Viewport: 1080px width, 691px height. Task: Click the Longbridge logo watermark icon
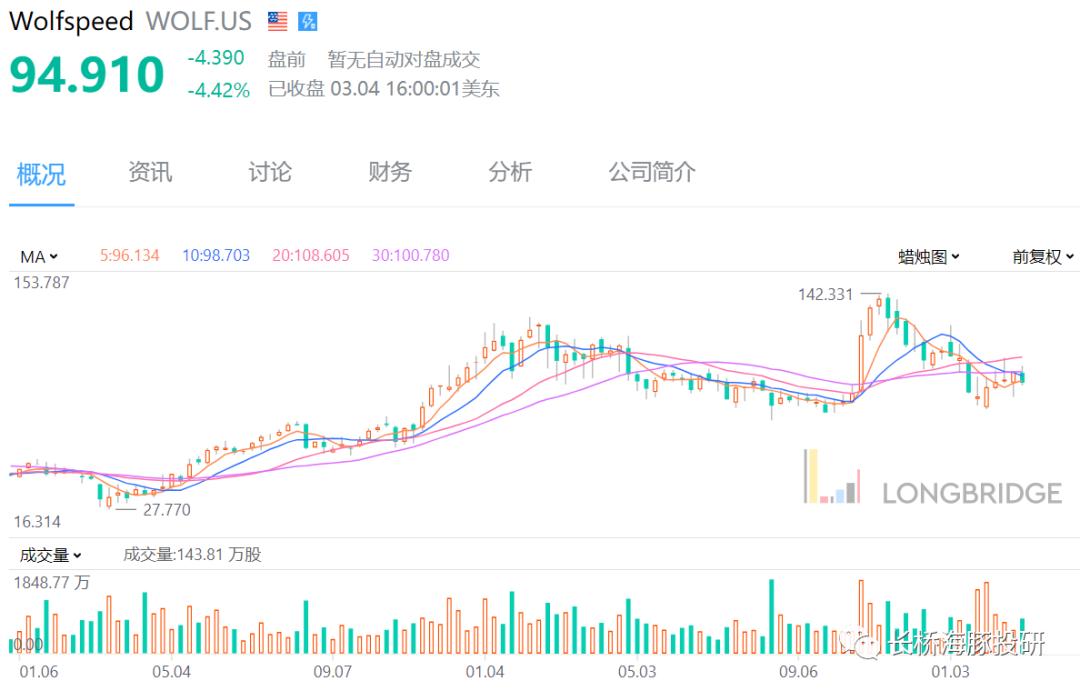pos(832,477)
